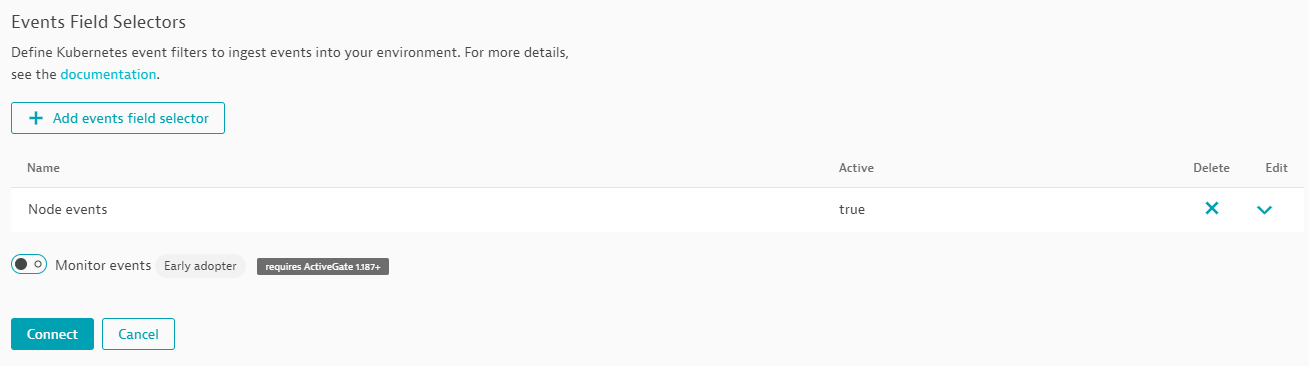Click the Monitor events label text

pos(103,265)
